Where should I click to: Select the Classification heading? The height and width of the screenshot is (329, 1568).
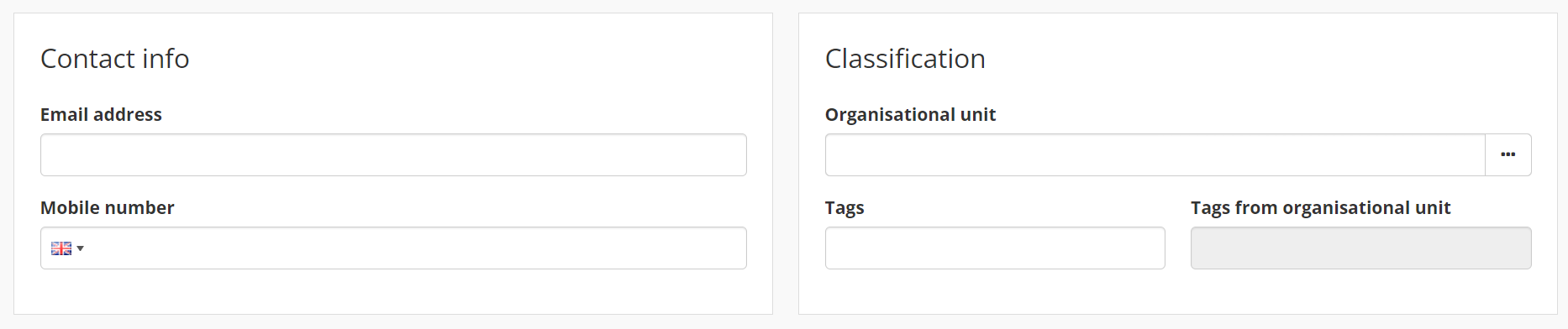(905, 59)
